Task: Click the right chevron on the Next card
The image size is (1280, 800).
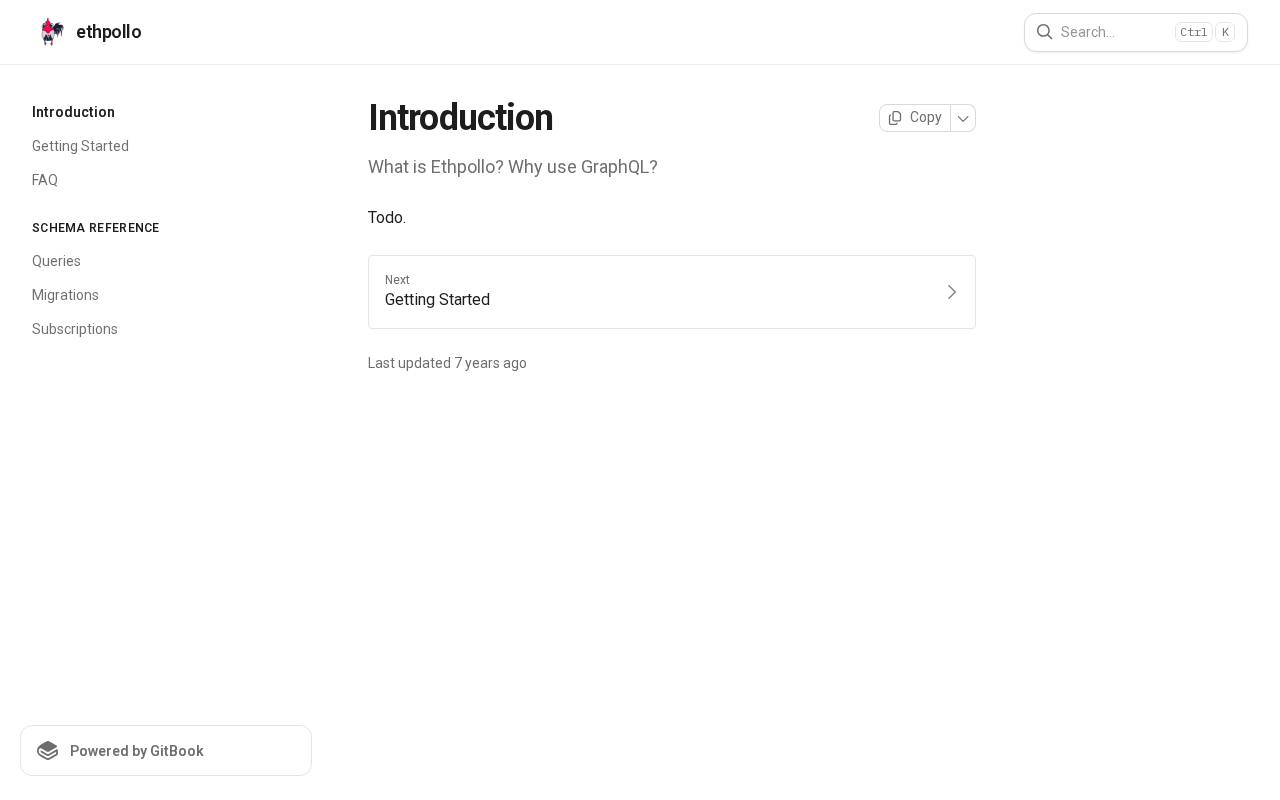Action: coord(952,292)
